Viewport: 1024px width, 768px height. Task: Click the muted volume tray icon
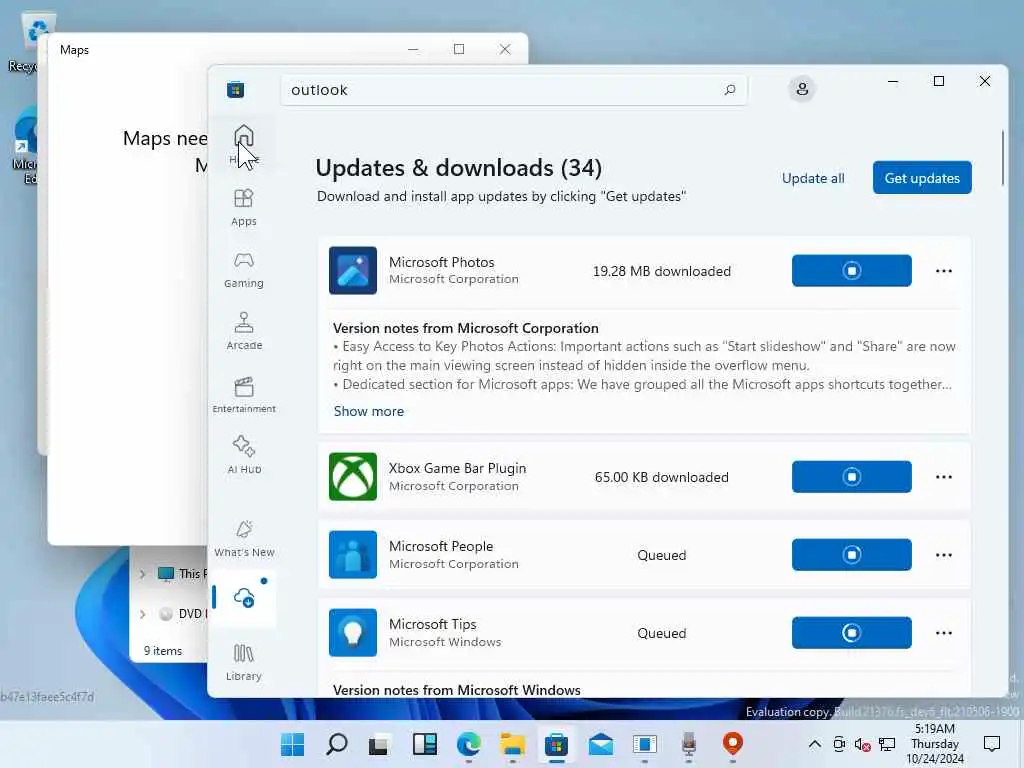pos(862,744)
